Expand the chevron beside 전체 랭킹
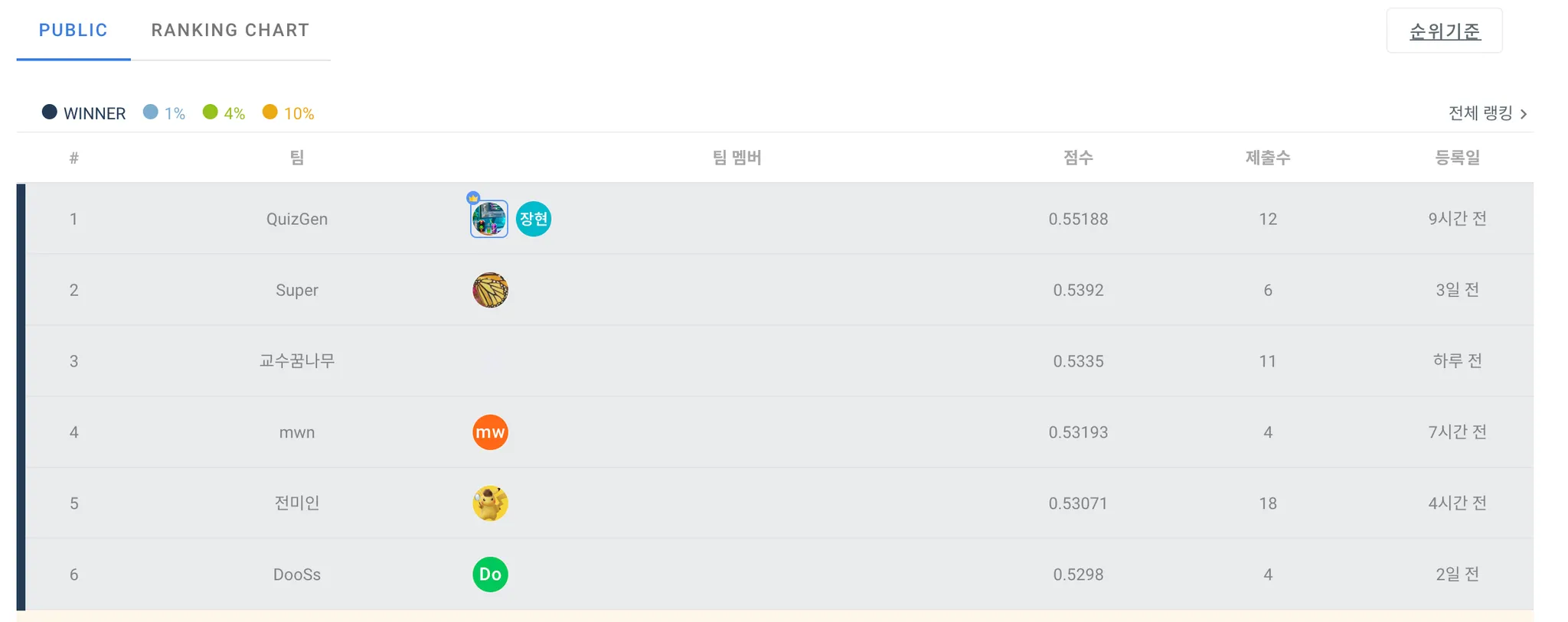This screenshot has height=622, width=1568. (1524, 114)
